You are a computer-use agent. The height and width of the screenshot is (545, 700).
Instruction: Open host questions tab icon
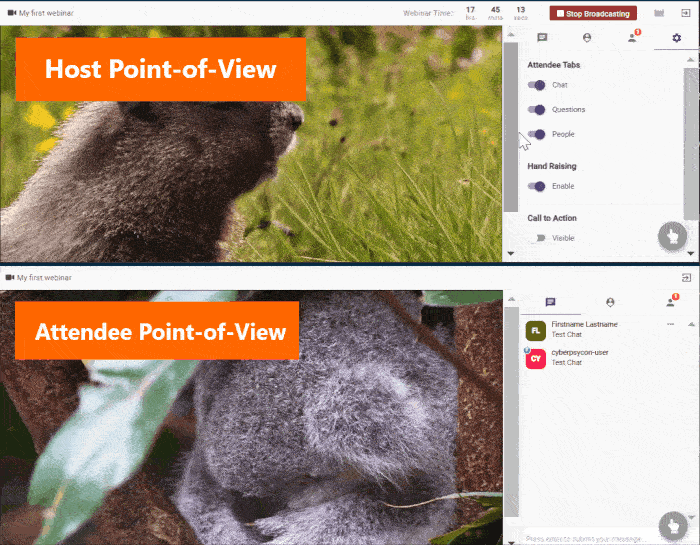point(587,38)
